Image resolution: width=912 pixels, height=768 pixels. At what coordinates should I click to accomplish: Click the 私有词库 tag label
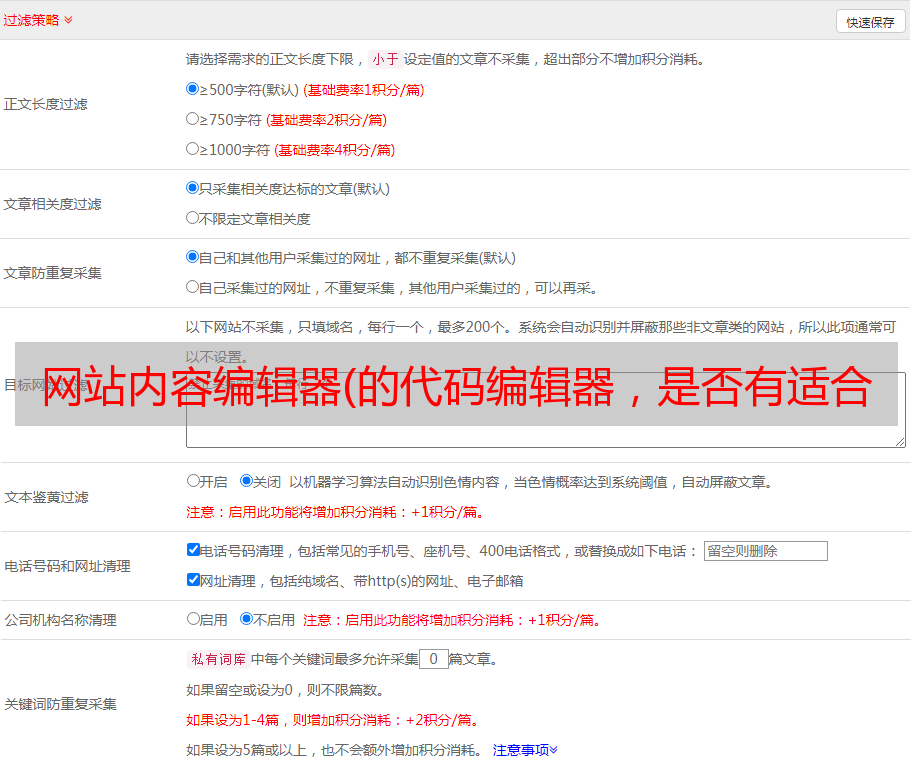(216, 659)
